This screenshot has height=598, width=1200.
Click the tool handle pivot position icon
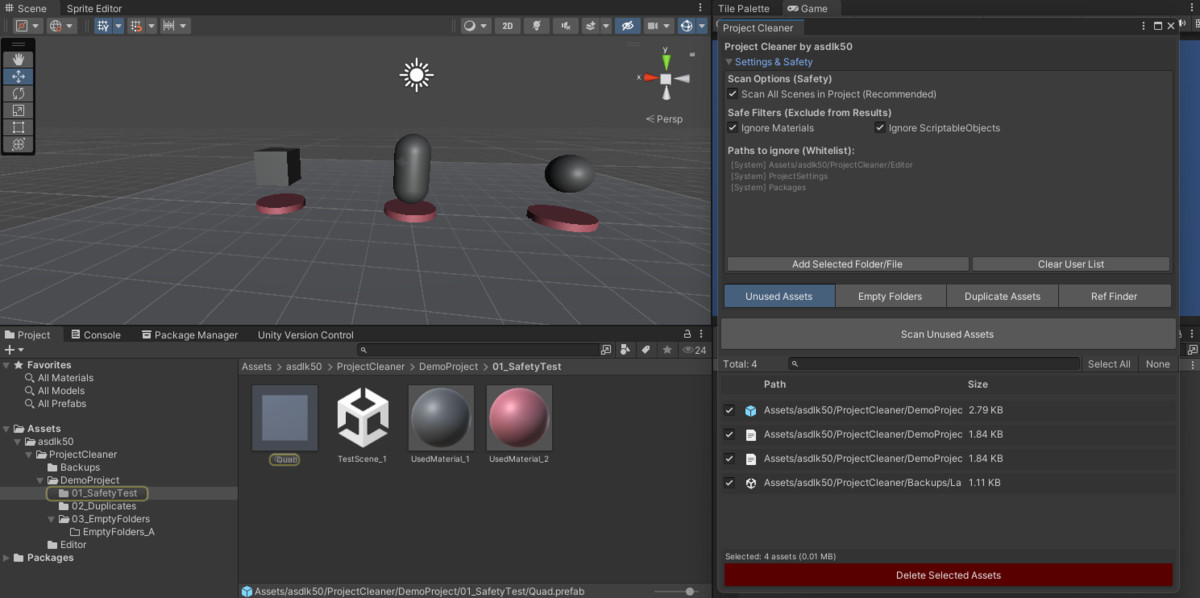click(21, 26)
